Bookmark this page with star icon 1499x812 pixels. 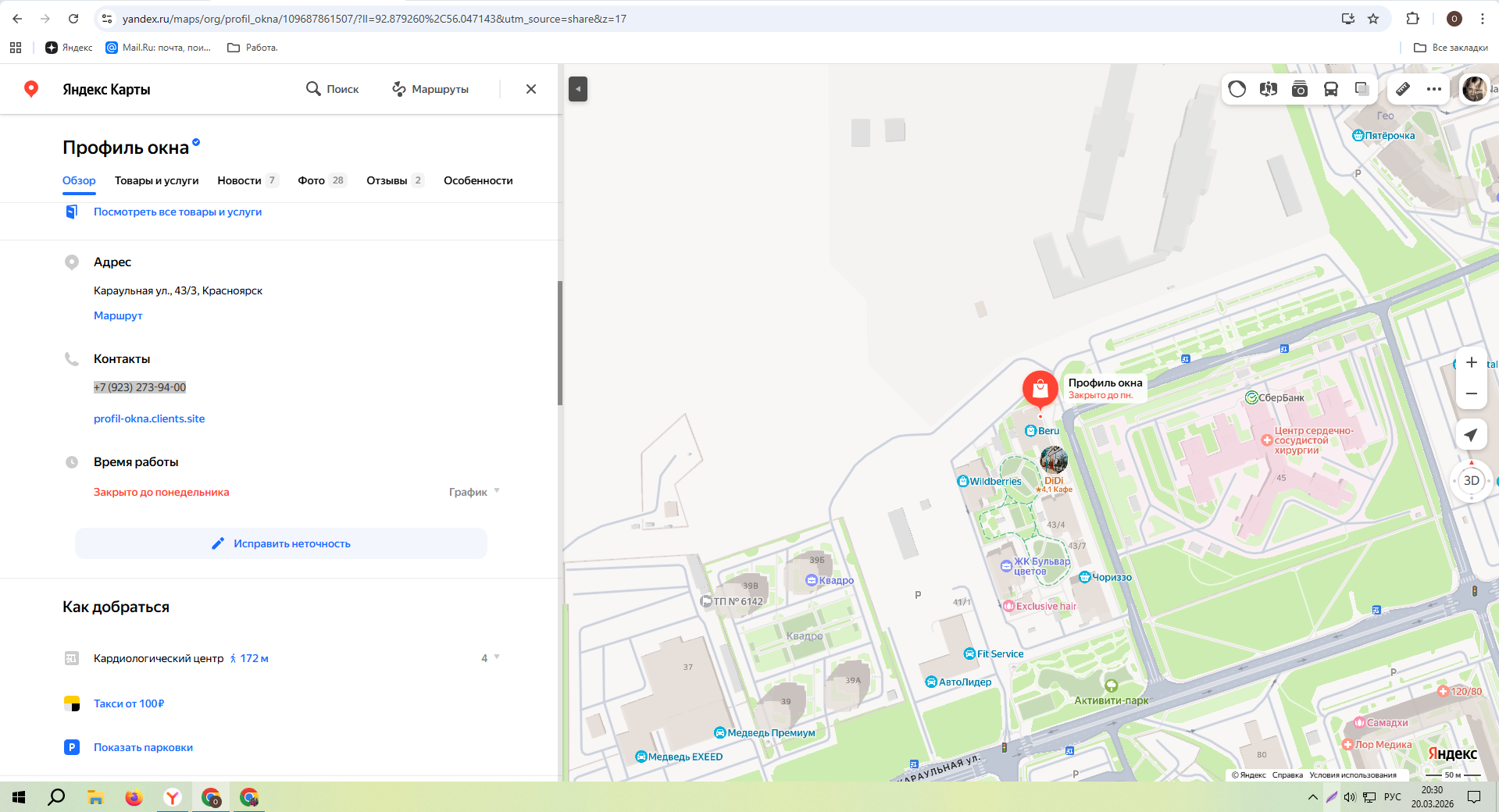[1373, 19]
